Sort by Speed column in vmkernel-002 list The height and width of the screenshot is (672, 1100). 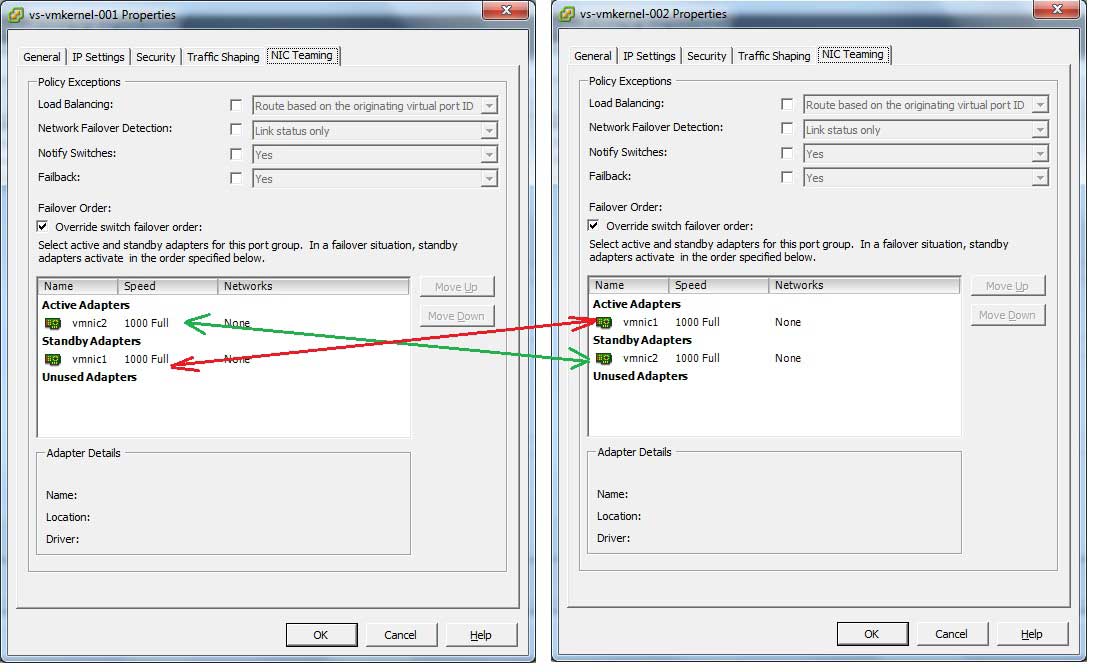pyautogui.click(x=718, y=285)
